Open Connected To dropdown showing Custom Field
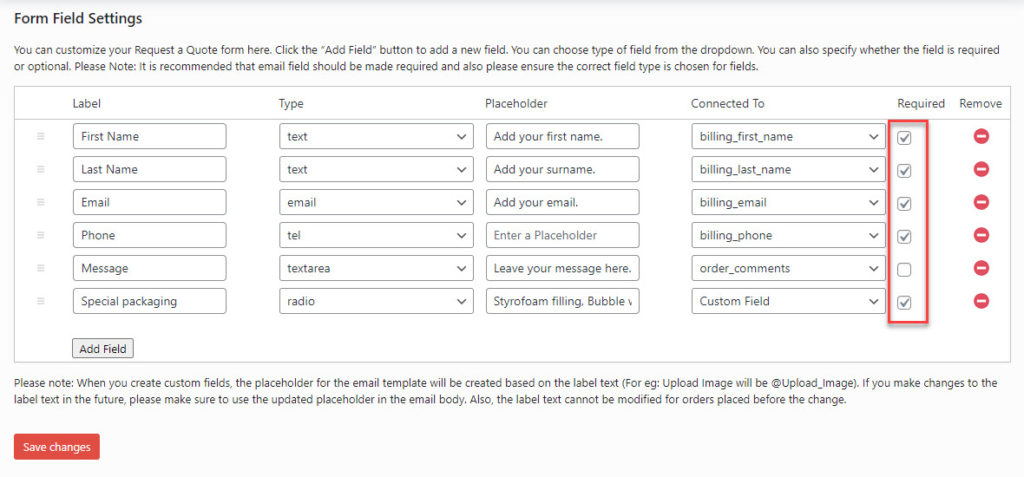 788,301
